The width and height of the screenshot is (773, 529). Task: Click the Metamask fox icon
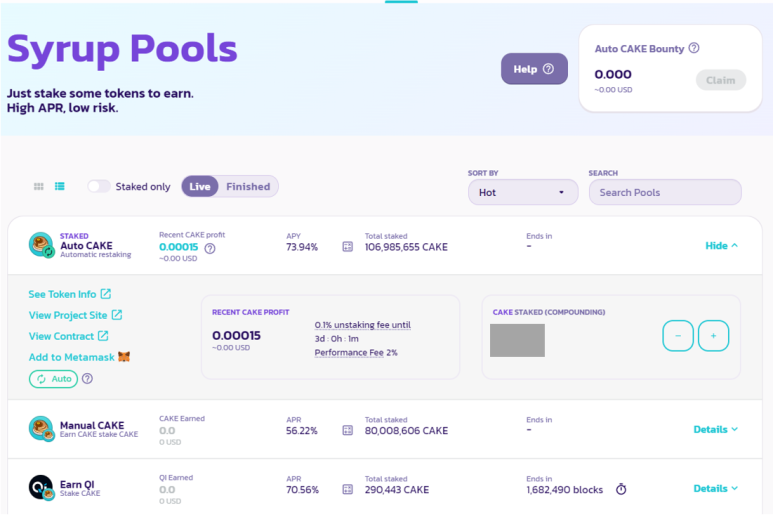(124, 356)
